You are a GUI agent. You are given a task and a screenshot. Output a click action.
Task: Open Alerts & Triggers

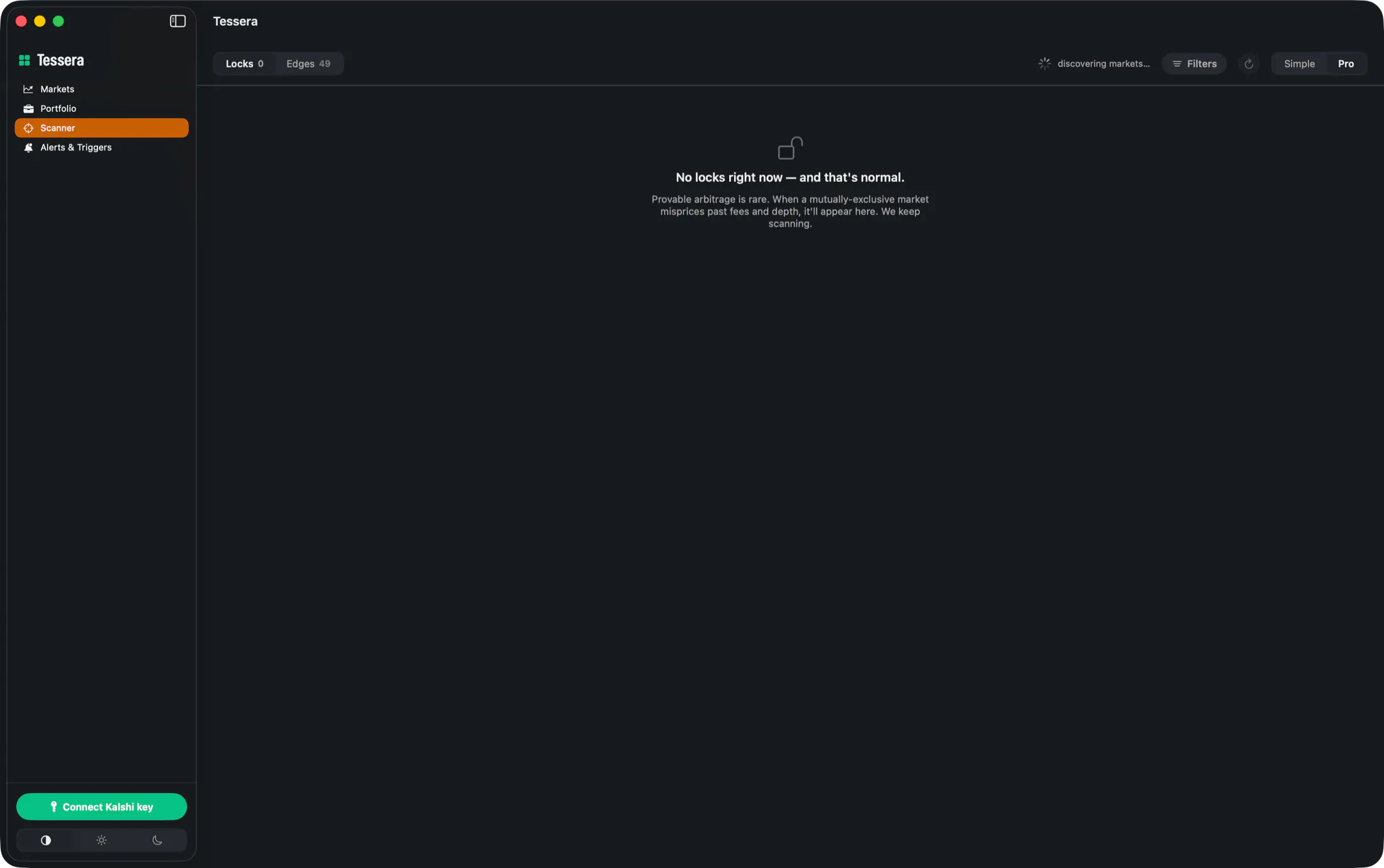[x=101, y=148]
